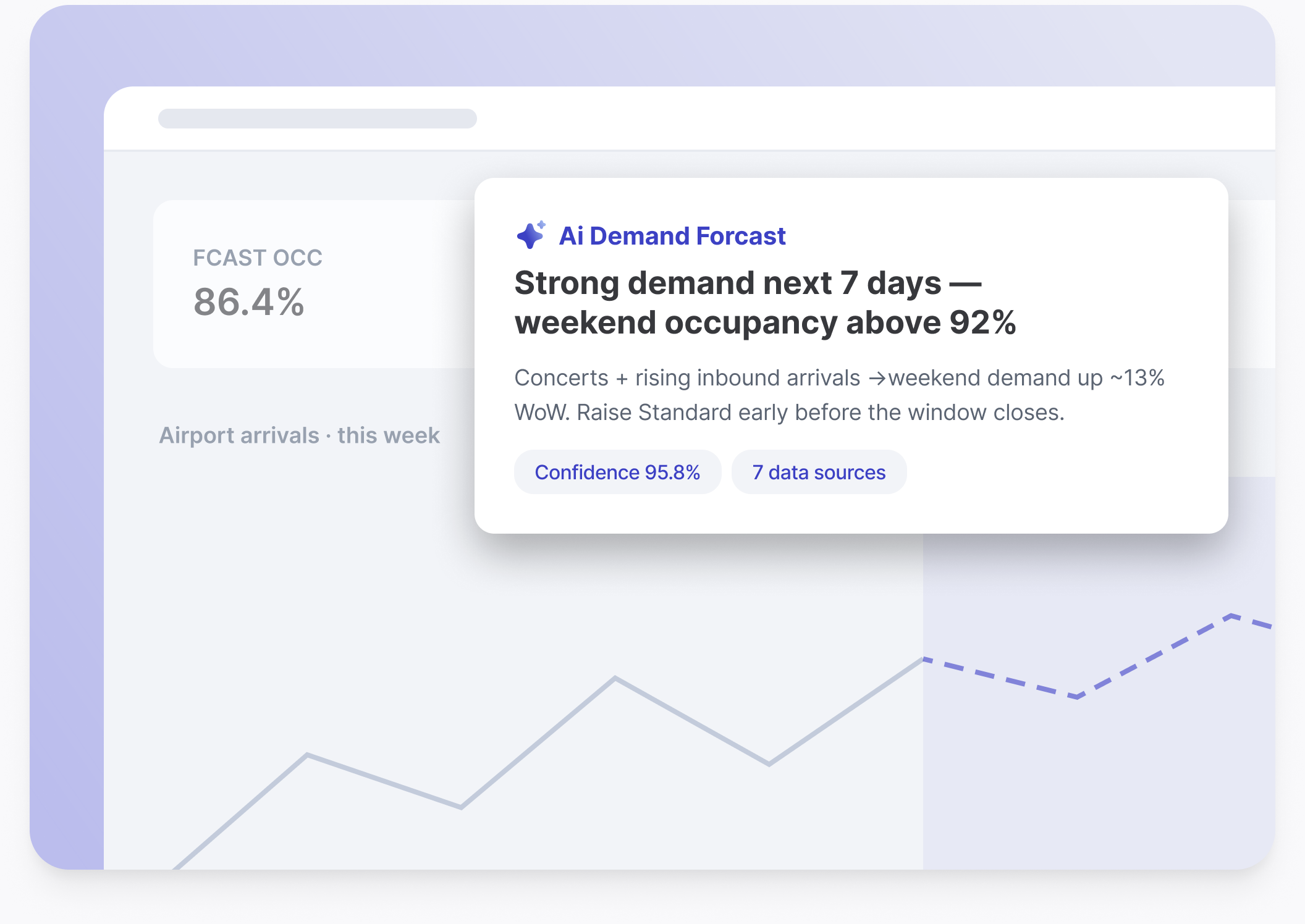The height and width of the screenshot is (924, 1305).
Task: Click the lowest dip of dashed forecast line
Action: [1076, 696]
